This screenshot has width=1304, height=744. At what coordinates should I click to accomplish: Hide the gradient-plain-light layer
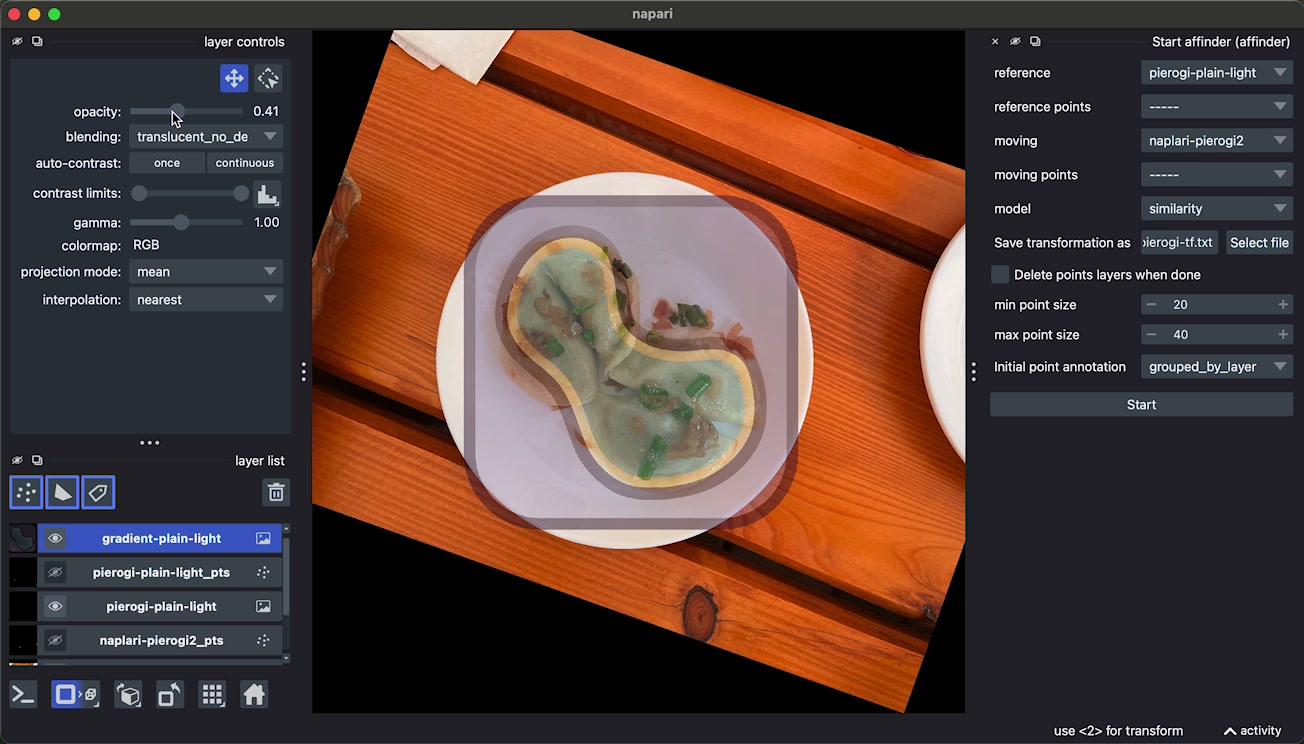55,538
